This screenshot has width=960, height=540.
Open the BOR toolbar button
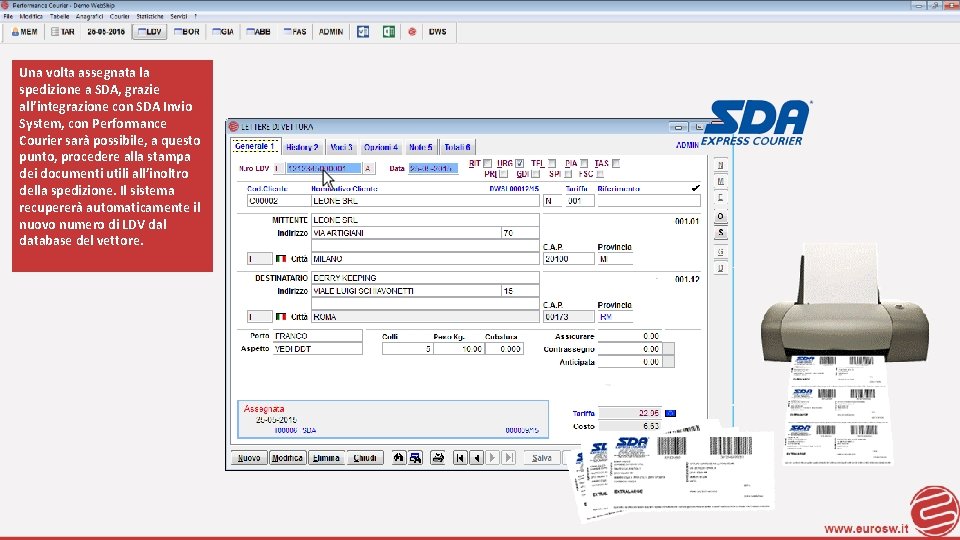click(187, 32)
